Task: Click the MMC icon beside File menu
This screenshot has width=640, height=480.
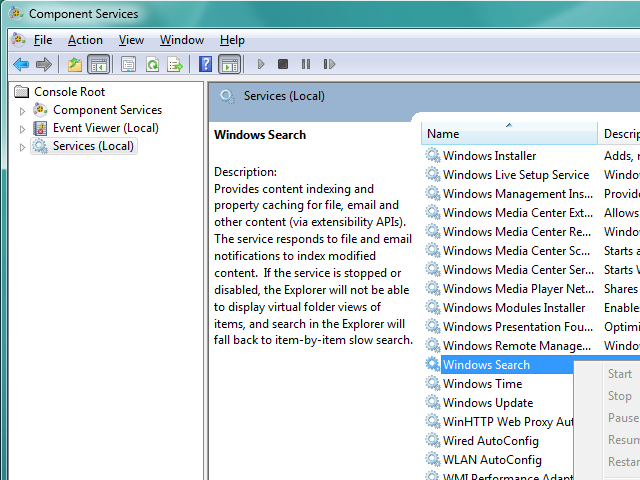Action: [x=18, y=40]
